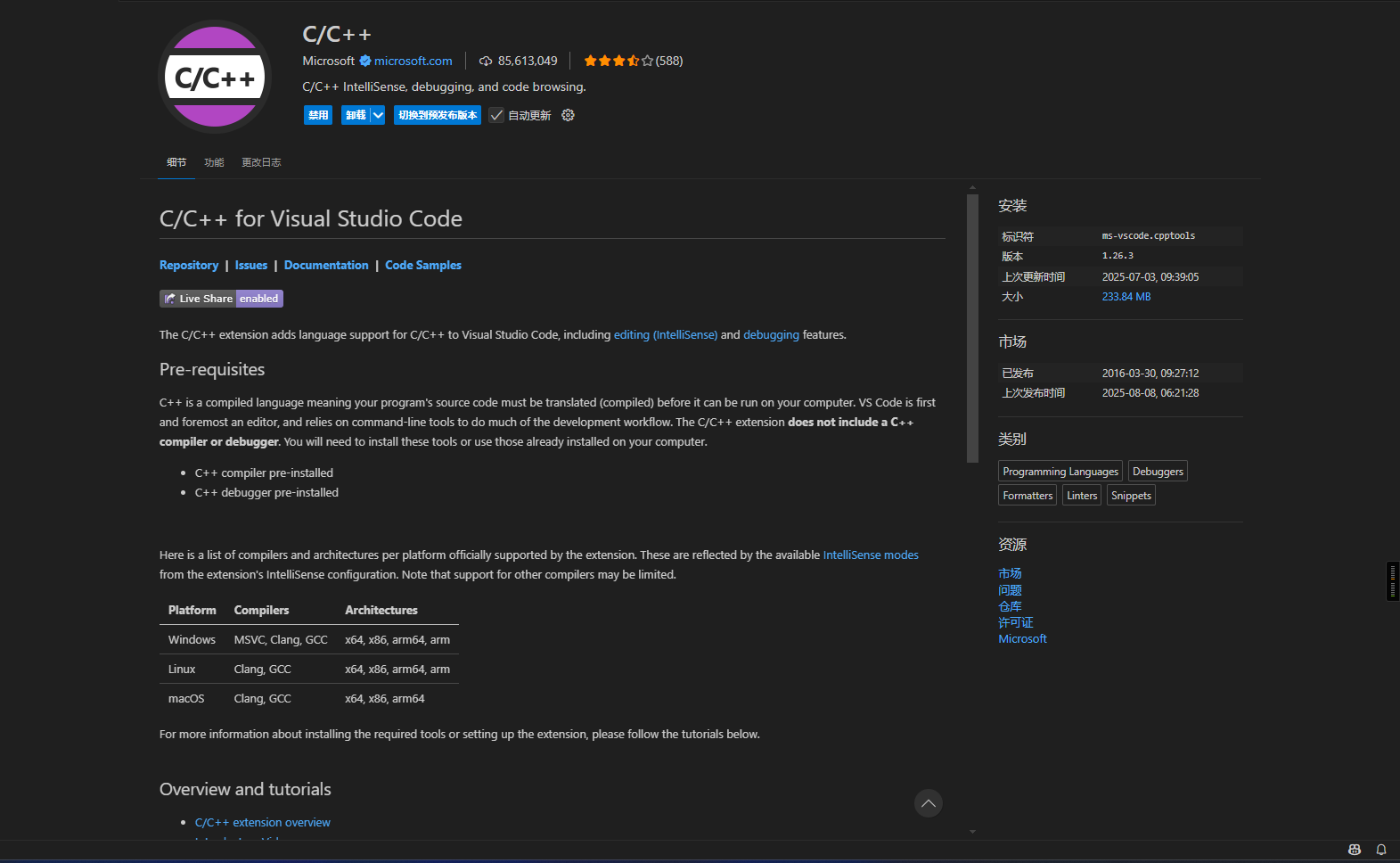Screen dimensions: 1400x863
Task: Open the Microsoft resource link in sidebar
Action: pyautogui.click(x=1022, y=638)
